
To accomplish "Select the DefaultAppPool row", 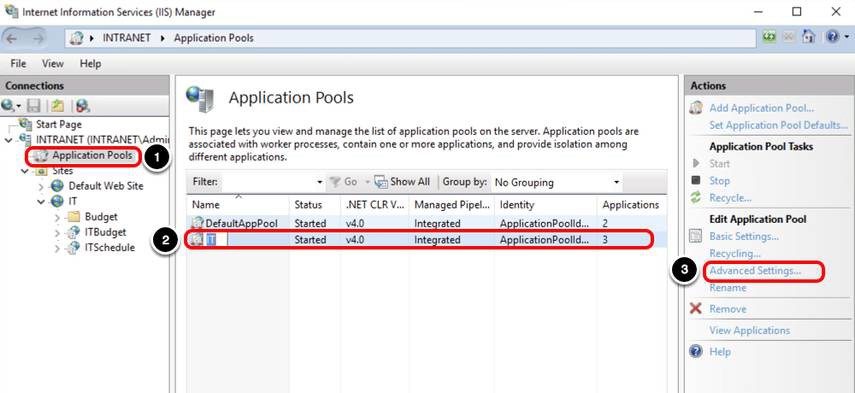I will click(x=426, y=223).
